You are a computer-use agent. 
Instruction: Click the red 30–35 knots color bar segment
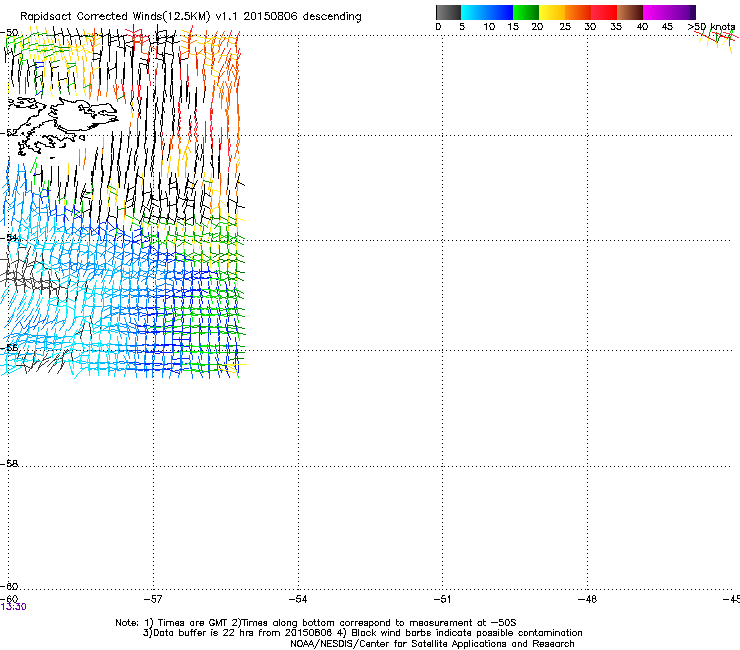pos(604,12)
